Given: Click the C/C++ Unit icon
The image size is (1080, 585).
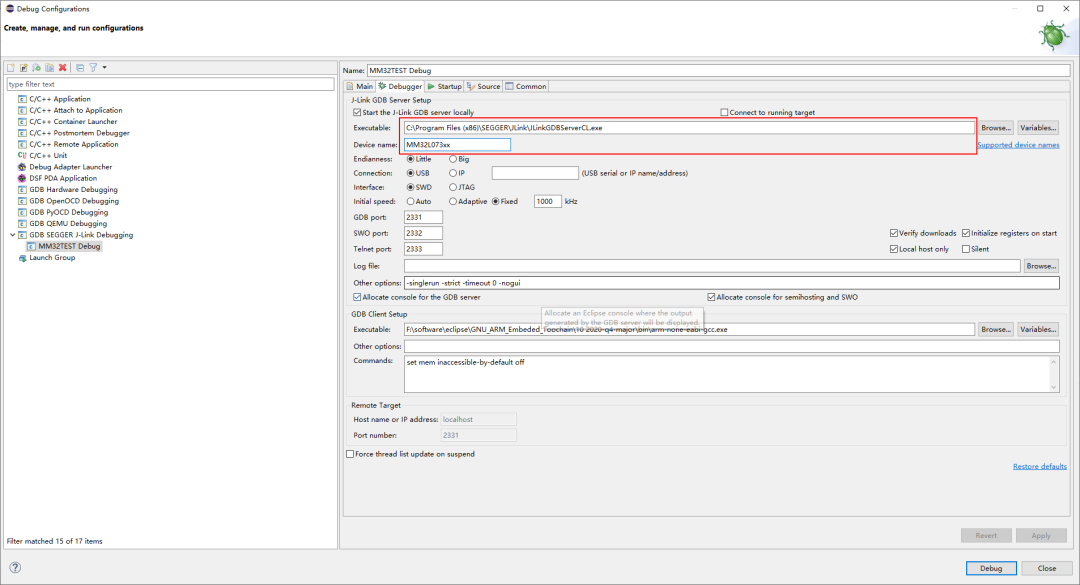Looking at the screenshot, I should (22, 156).
